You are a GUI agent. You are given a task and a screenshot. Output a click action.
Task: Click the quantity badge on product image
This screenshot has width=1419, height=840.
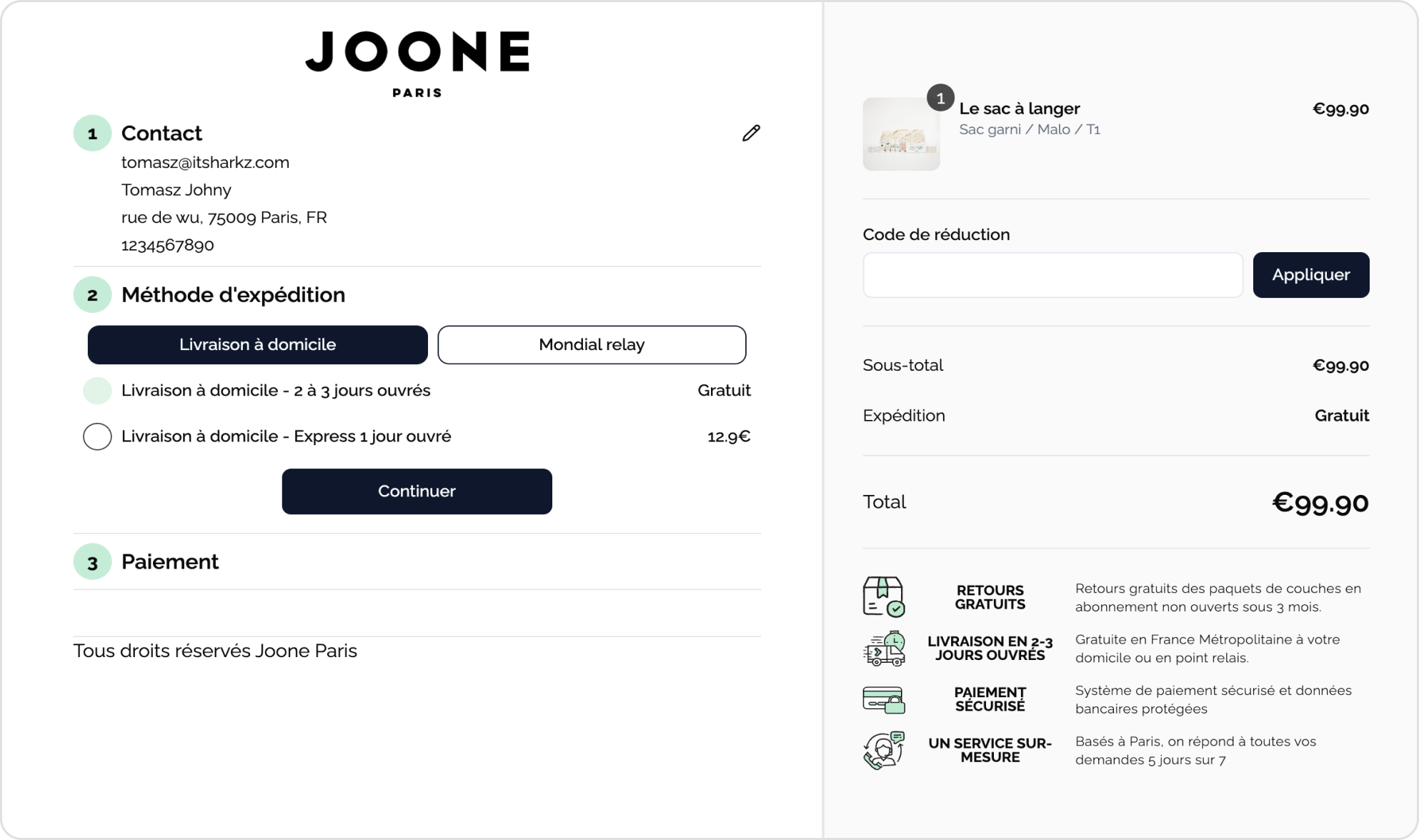pos(940,98)
